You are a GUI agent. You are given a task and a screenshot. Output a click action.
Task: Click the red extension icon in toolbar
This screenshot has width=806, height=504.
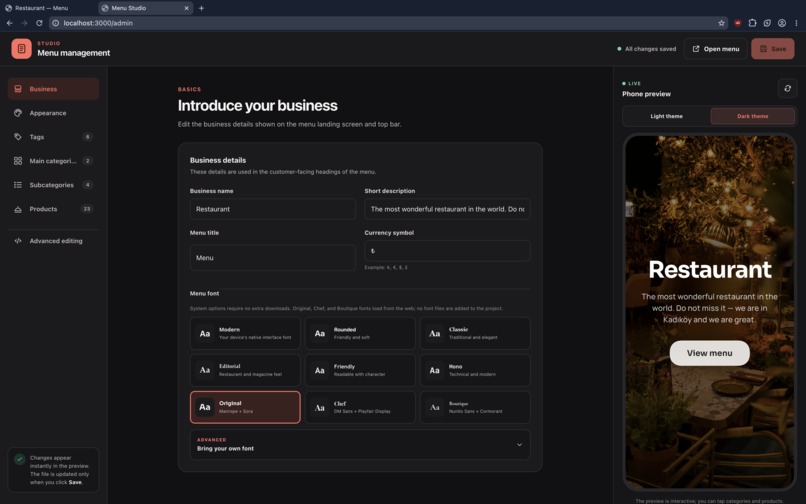pyautogui.click(x=738, y=23)
